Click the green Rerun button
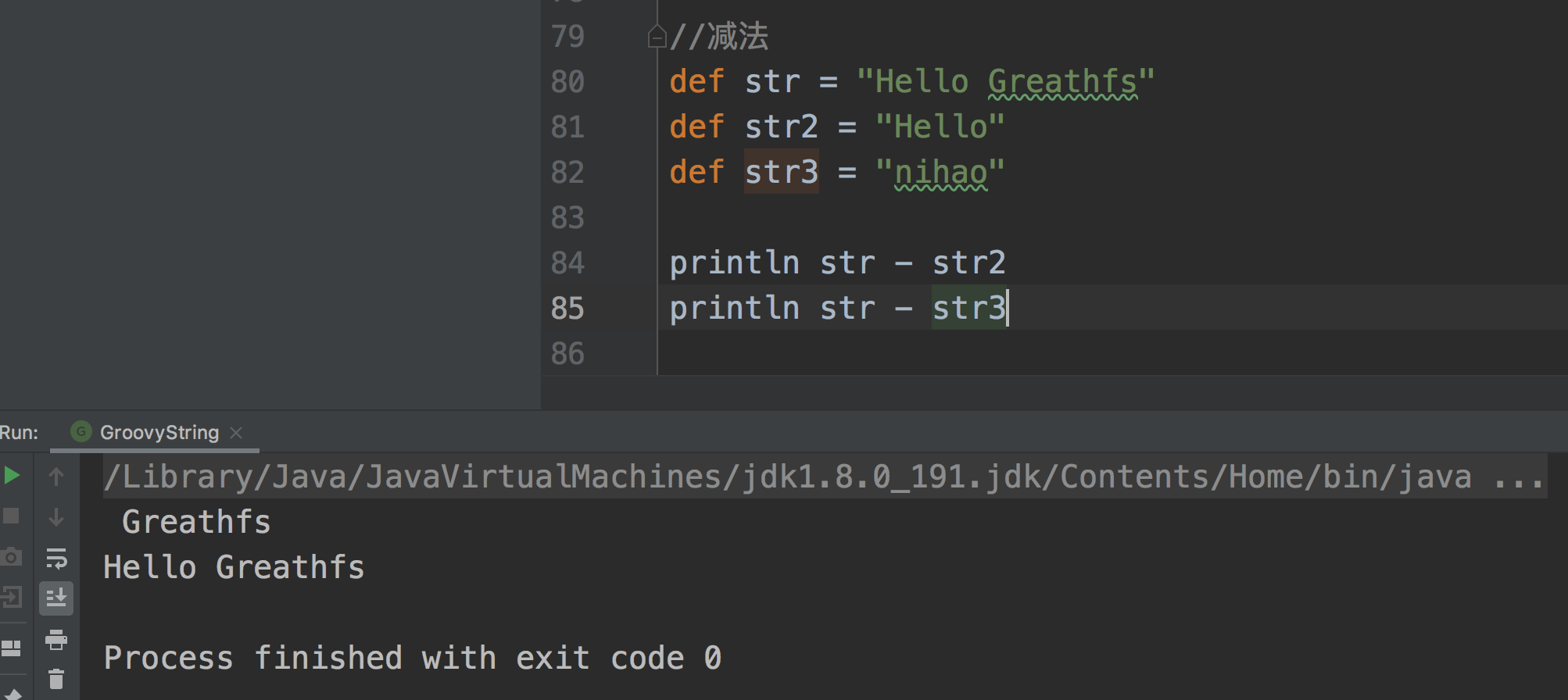Screen dimensions: 1568x700 (12, 476)
